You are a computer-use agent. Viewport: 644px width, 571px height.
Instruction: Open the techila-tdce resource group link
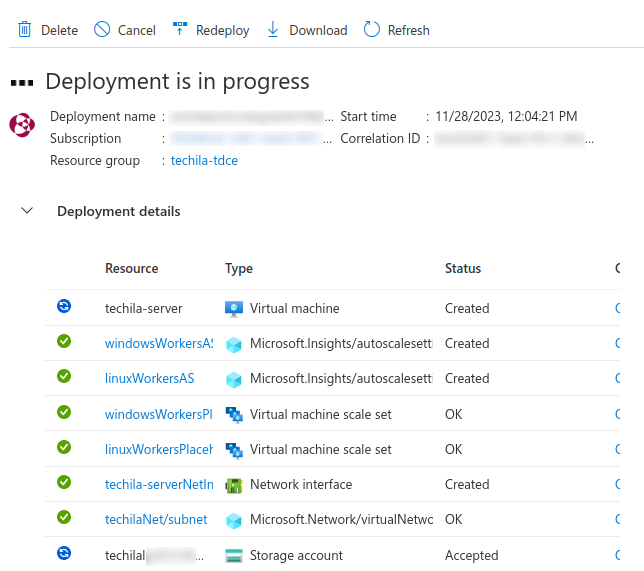pyautogui.click(x=204, y=160)
